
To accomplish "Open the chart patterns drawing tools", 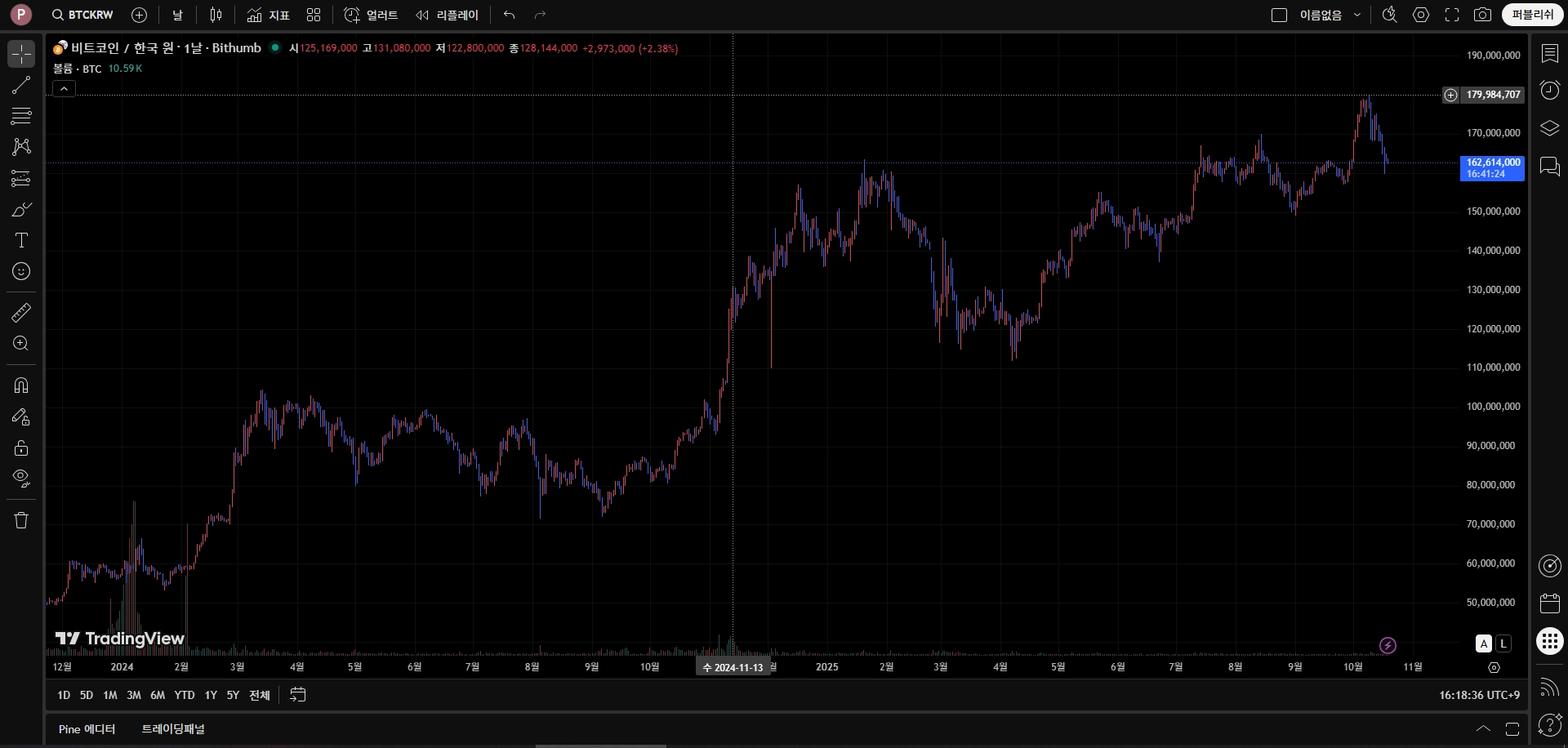I will tap(21, 147).
